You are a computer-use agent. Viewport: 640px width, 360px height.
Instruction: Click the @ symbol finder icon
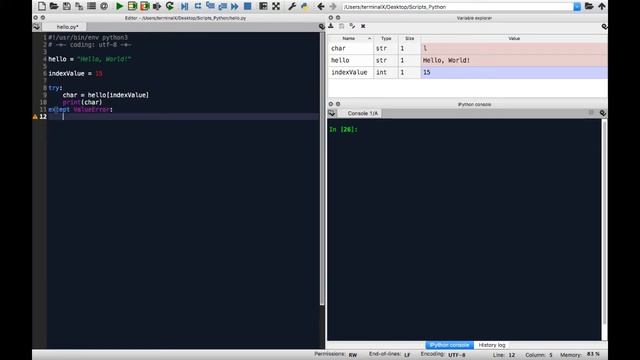tap(104, 6)
